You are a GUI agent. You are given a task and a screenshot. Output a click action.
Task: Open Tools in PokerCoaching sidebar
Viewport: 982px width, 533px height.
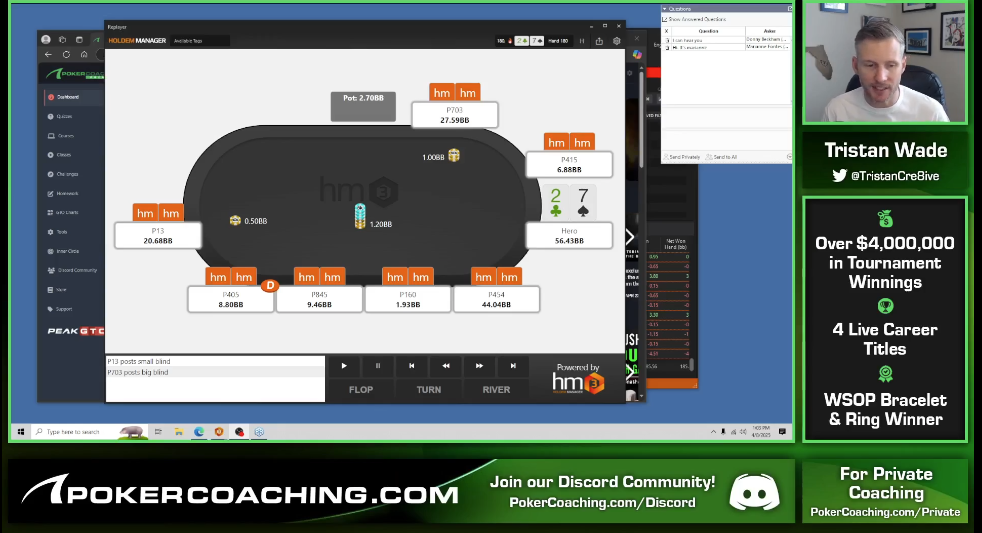click(61, 232)
